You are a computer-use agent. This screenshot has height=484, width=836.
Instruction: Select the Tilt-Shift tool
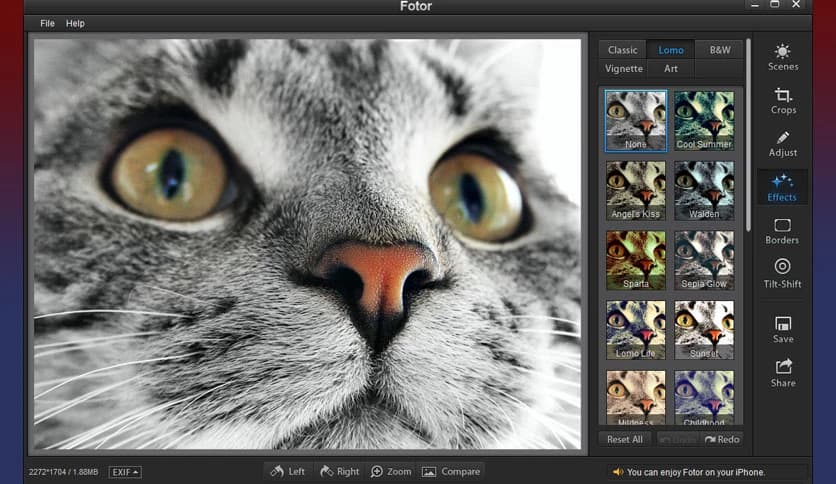click(x=782, y=273)
